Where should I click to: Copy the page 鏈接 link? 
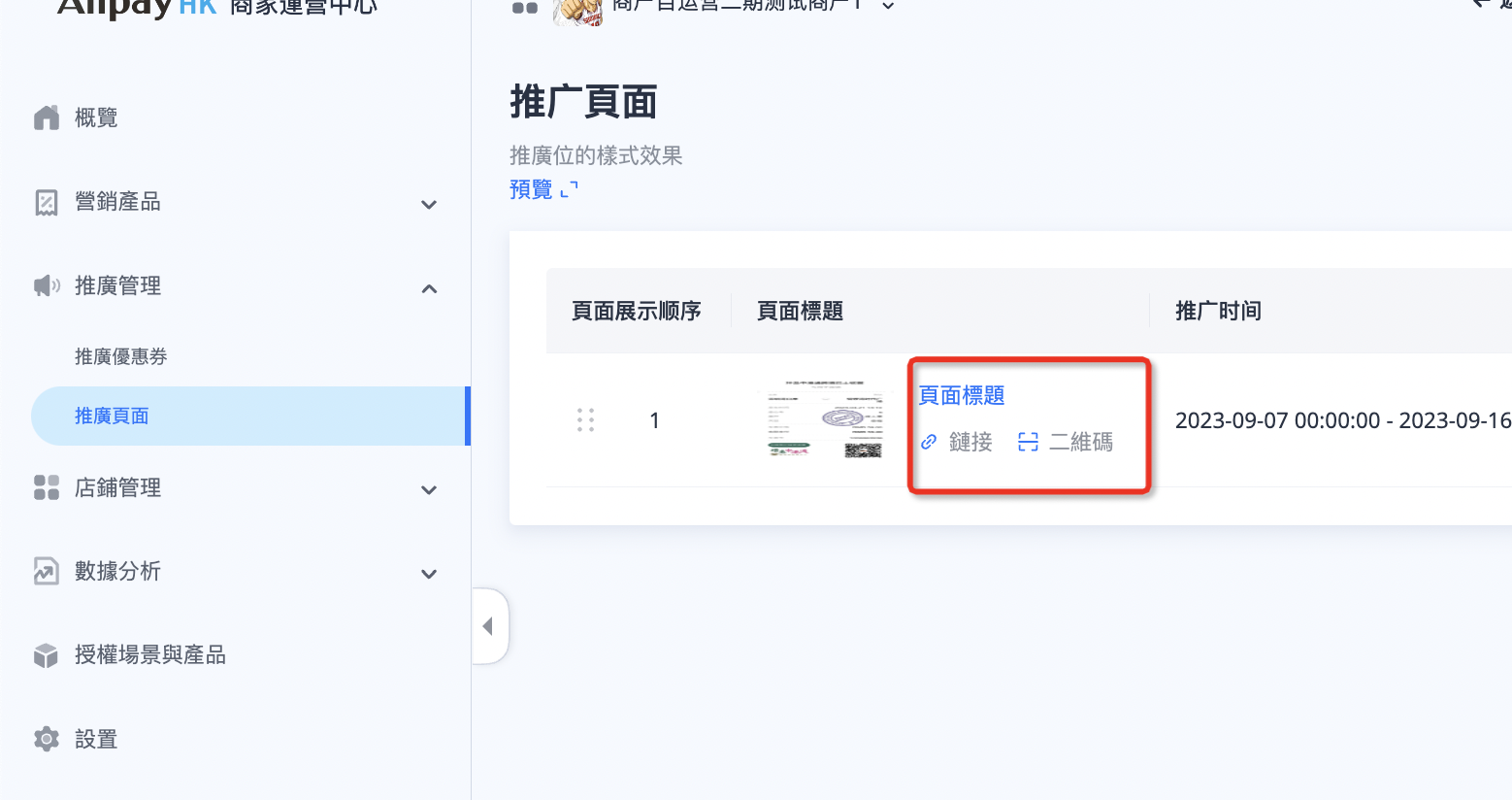pos(958,442)
